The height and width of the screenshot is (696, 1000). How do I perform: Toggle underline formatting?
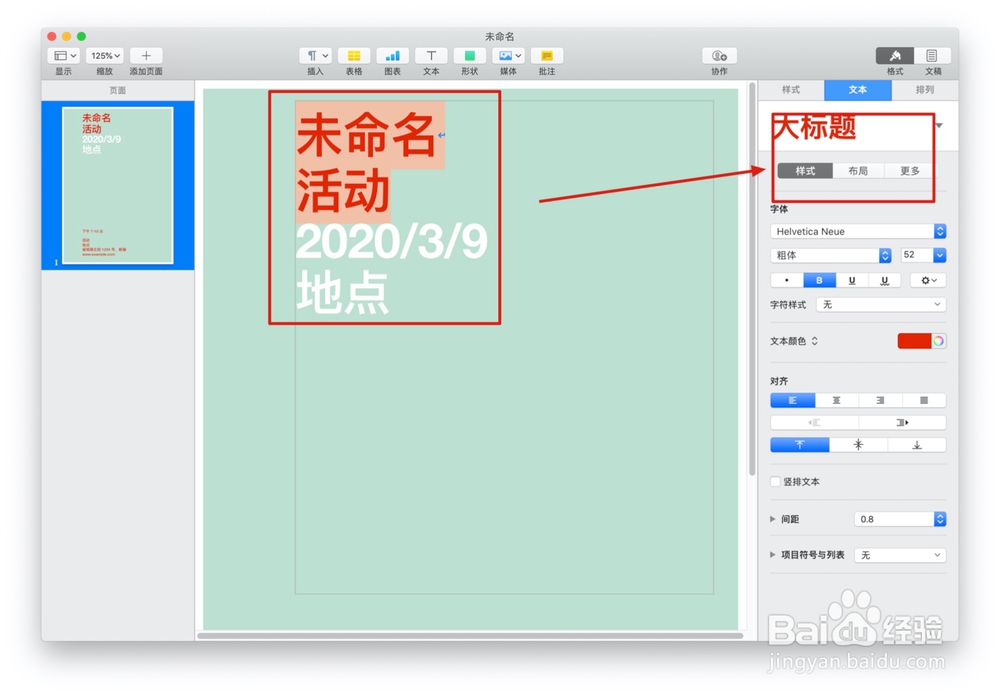point(856,279)
